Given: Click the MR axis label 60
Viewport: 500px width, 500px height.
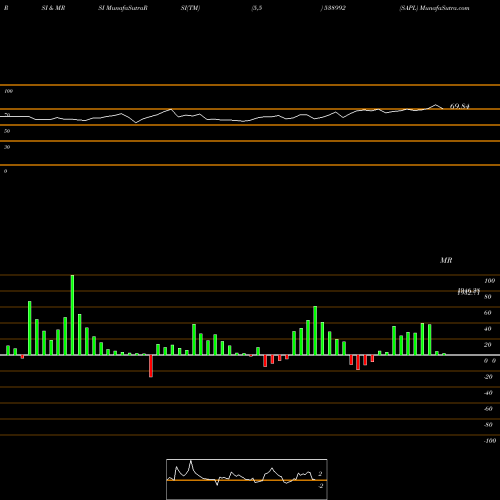Looking at the screenshot, I should [x=488, y=313].
